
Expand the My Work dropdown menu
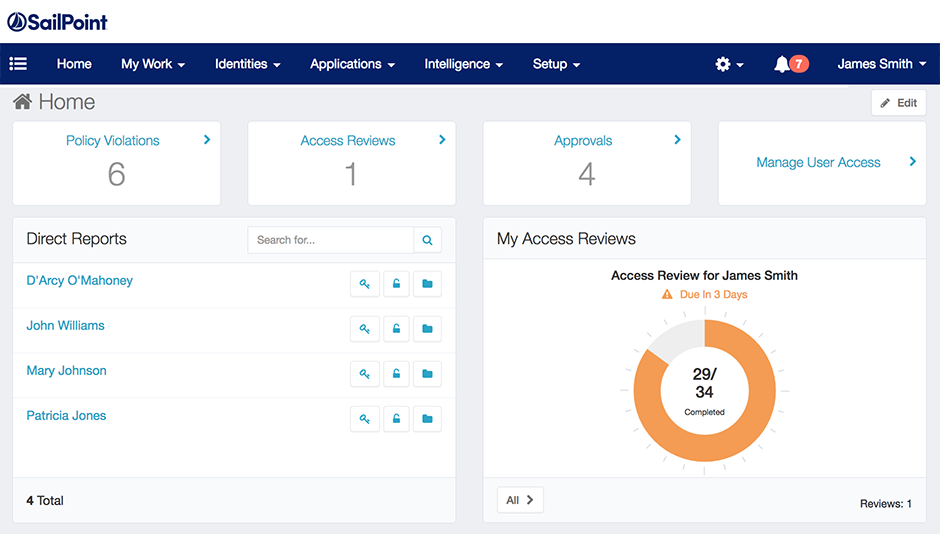[x=153, y=64]
